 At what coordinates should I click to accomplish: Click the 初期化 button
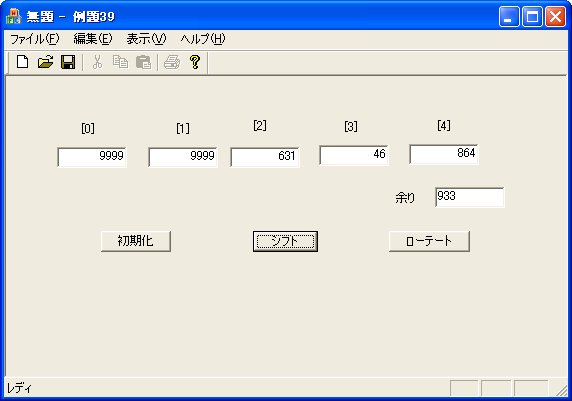pyautogui.click(x=136, y=241)
